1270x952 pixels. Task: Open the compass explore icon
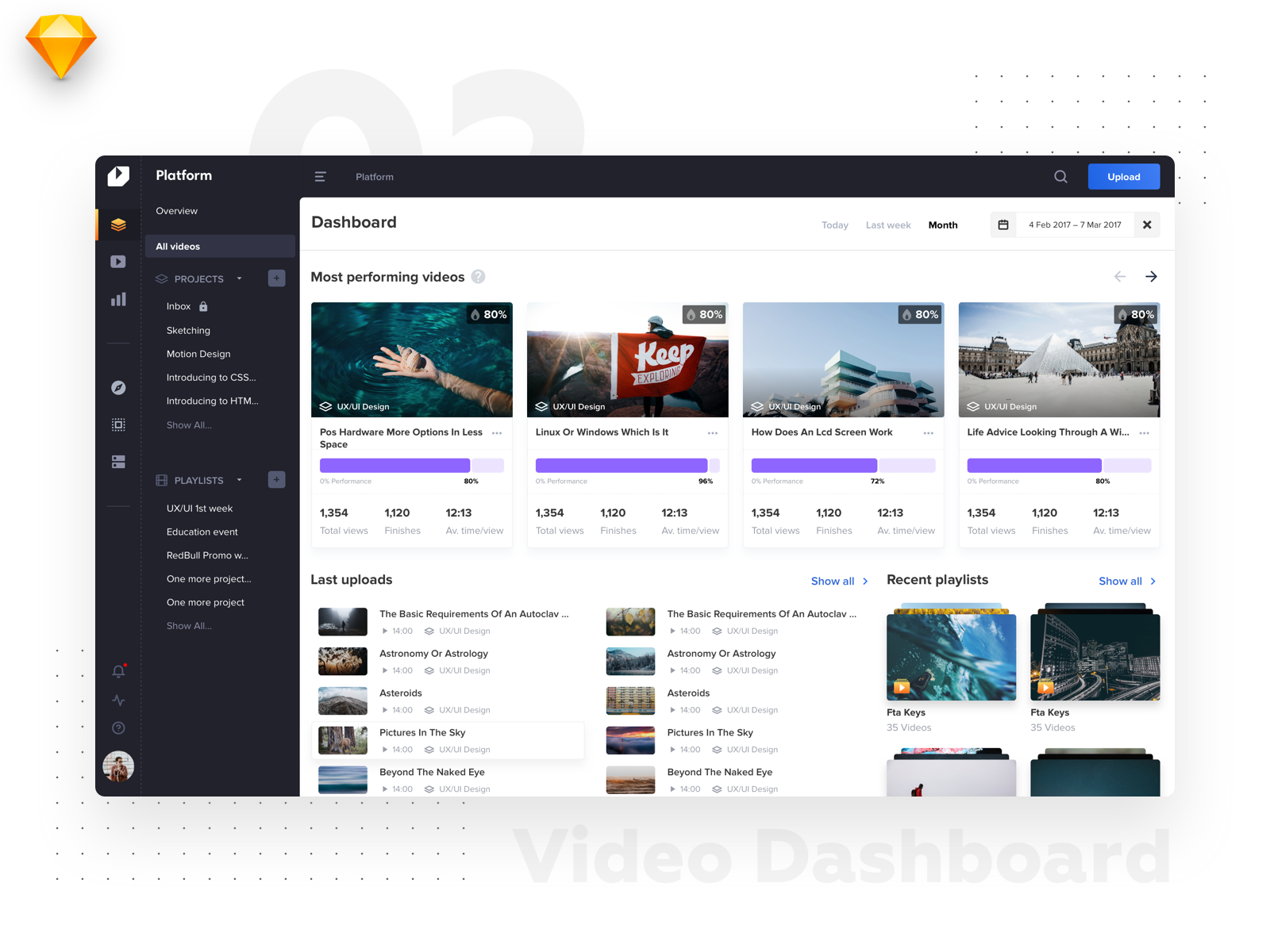(117, 388)
